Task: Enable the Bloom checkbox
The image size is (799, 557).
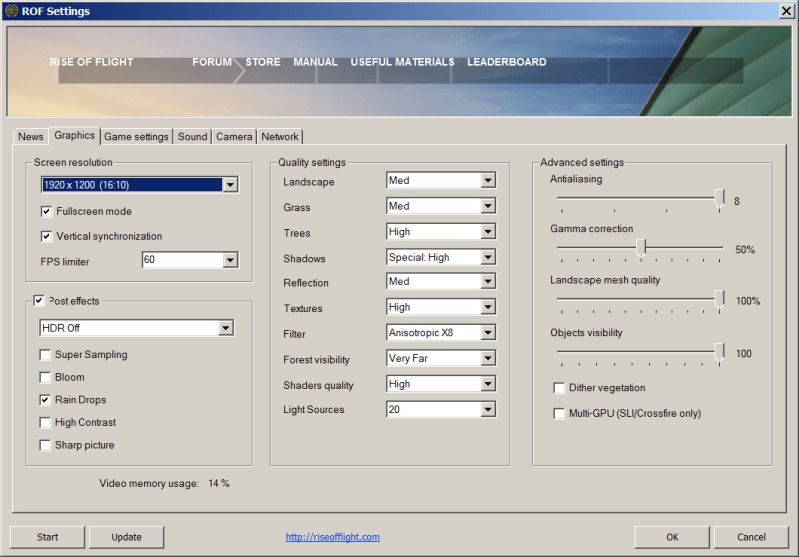Action: (45, 377)
